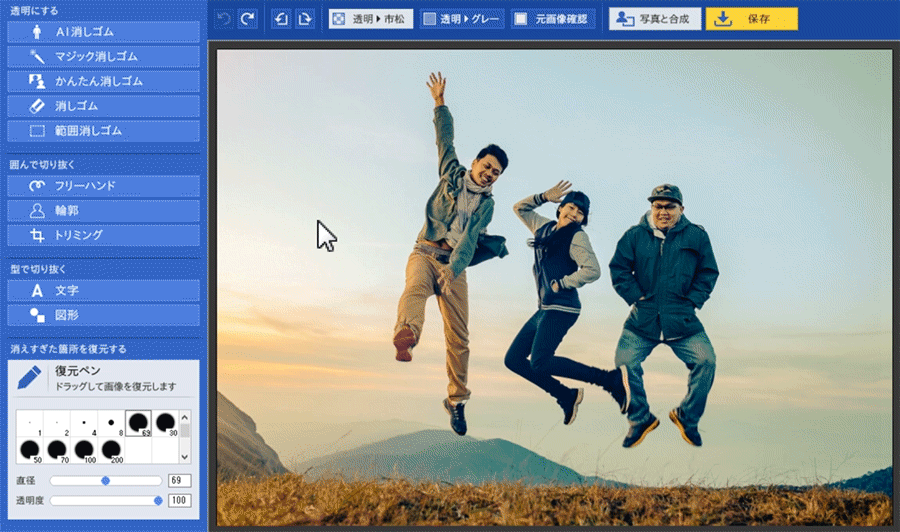Rotate the image left
This screenshot has width=900, height=532.
pyautogui.click(x=281, y=19)
